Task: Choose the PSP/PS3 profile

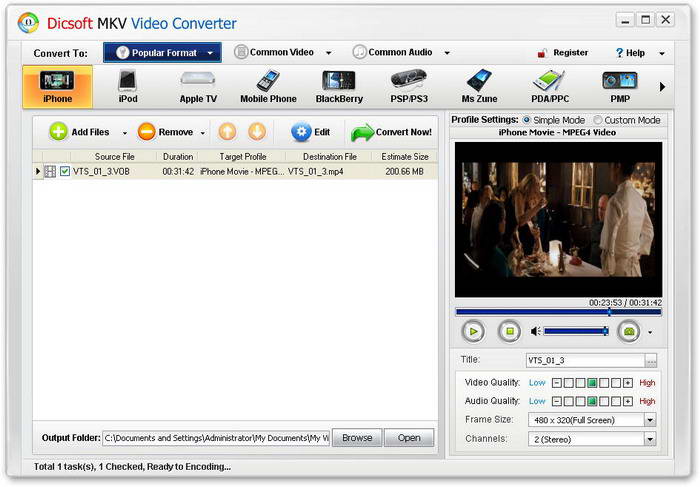Action: tap(409, 87)
